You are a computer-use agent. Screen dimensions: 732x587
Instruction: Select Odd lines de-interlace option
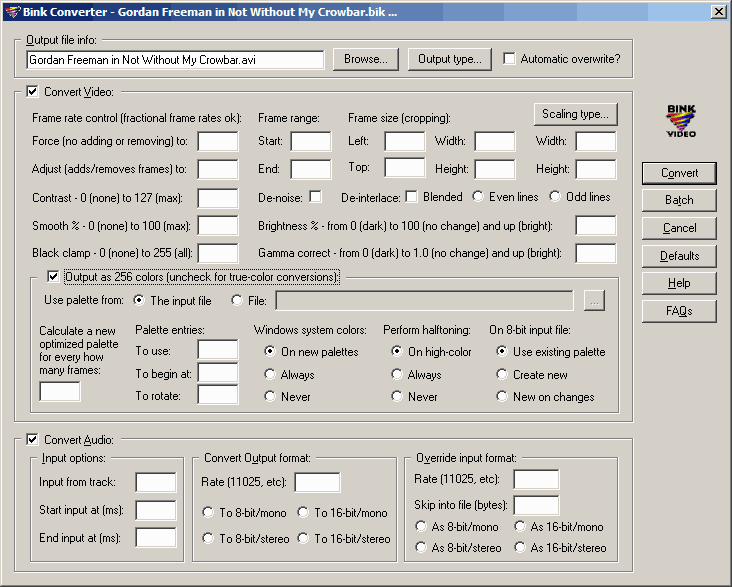click(555, 197)
